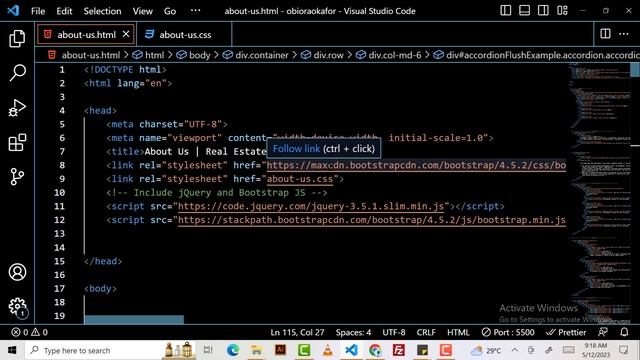Change the UTF-8 encoding setting
Screen dimensions: 640x360
(393, 332)
